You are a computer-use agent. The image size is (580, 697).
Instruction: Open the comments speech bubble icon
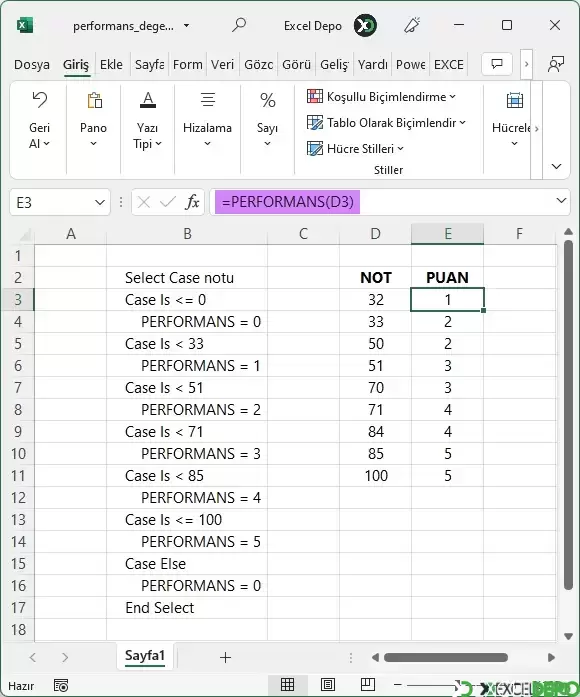point(497,64)
